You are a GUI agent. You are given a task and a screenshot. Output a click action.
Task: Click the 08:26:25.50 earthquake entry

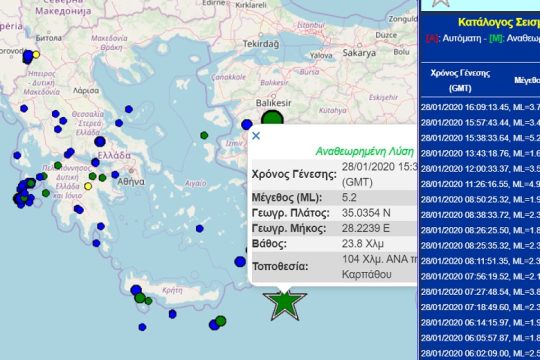tap(480, 230)
